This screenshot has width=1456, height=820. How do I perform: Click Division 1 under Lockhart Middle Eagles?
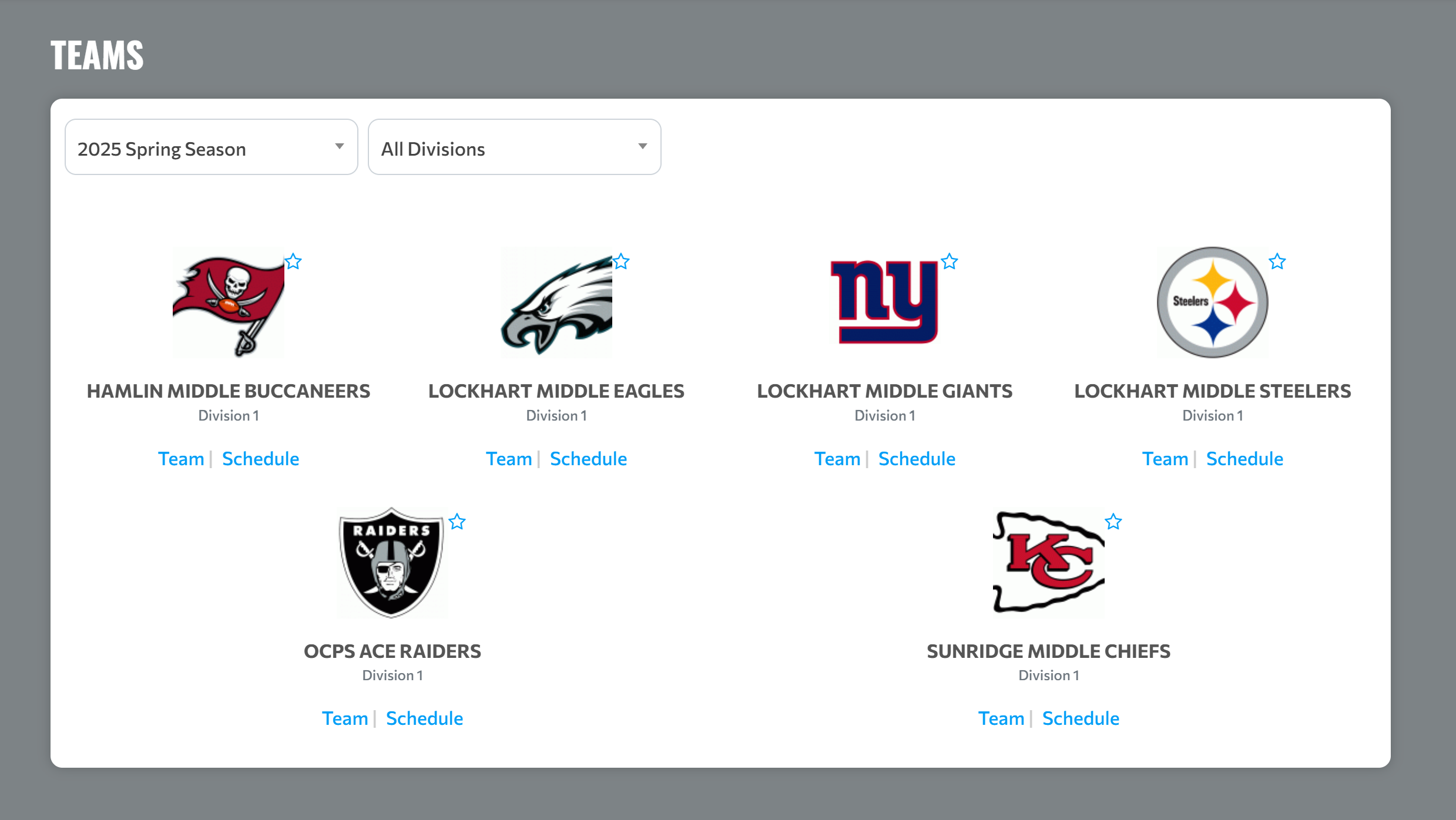[556, 416]
